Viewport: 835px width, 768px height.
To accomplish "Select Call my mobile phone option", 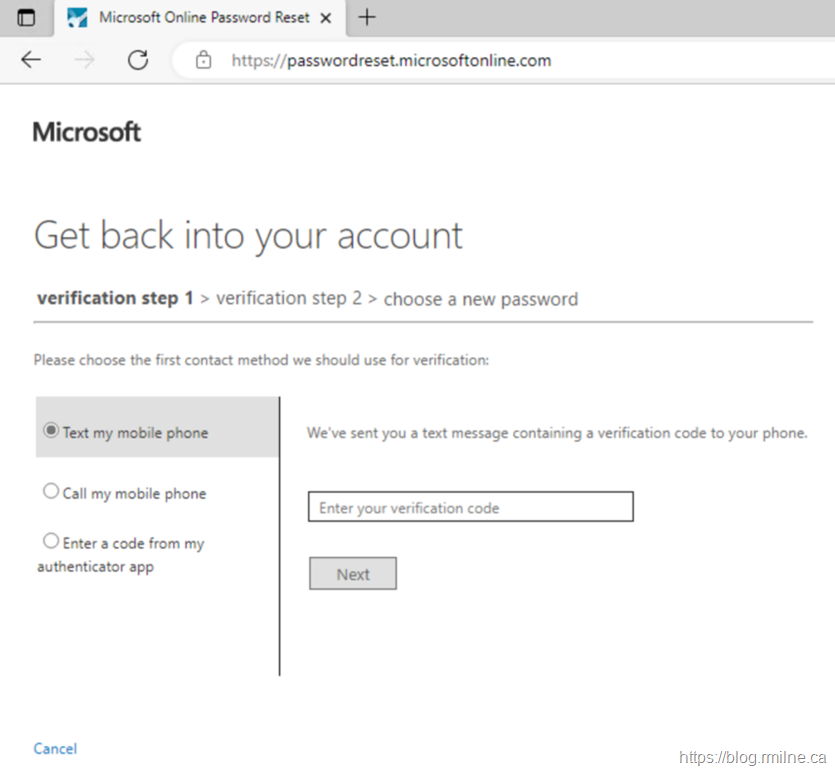I will (x=51, y=491).
